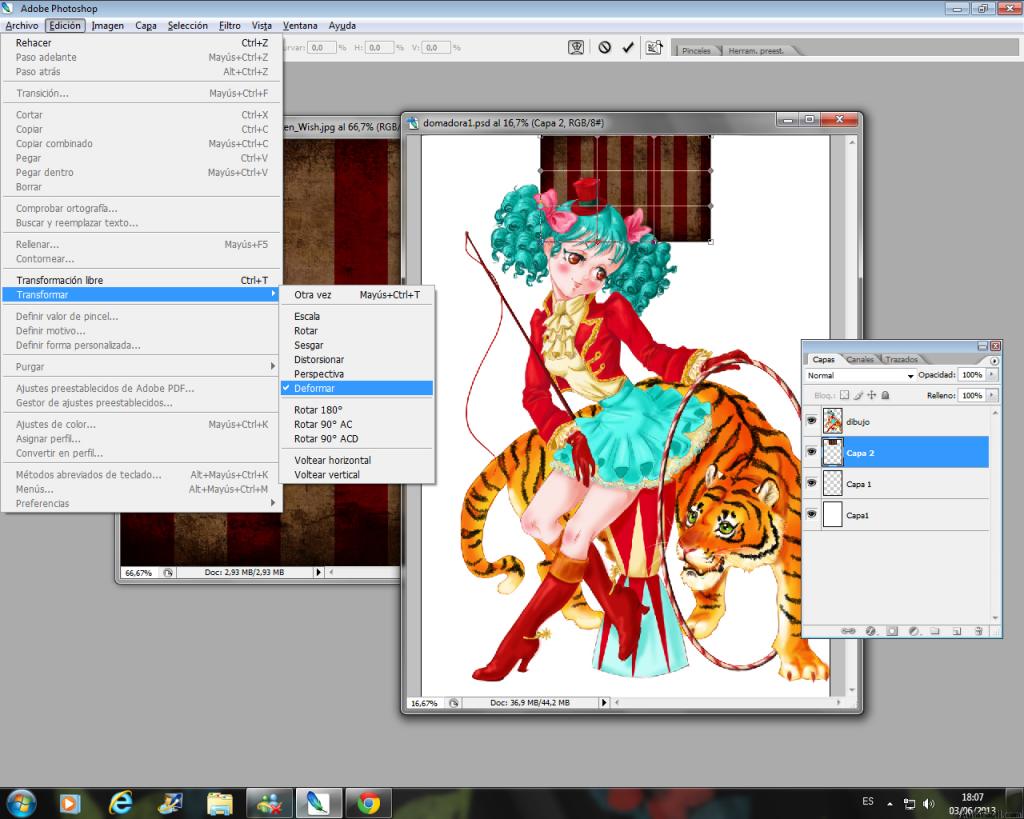Image resolution: width=1024 pixels, height=819 pixels.
Task: Create a new layer in Capas panel
Action: click(957, 631)
